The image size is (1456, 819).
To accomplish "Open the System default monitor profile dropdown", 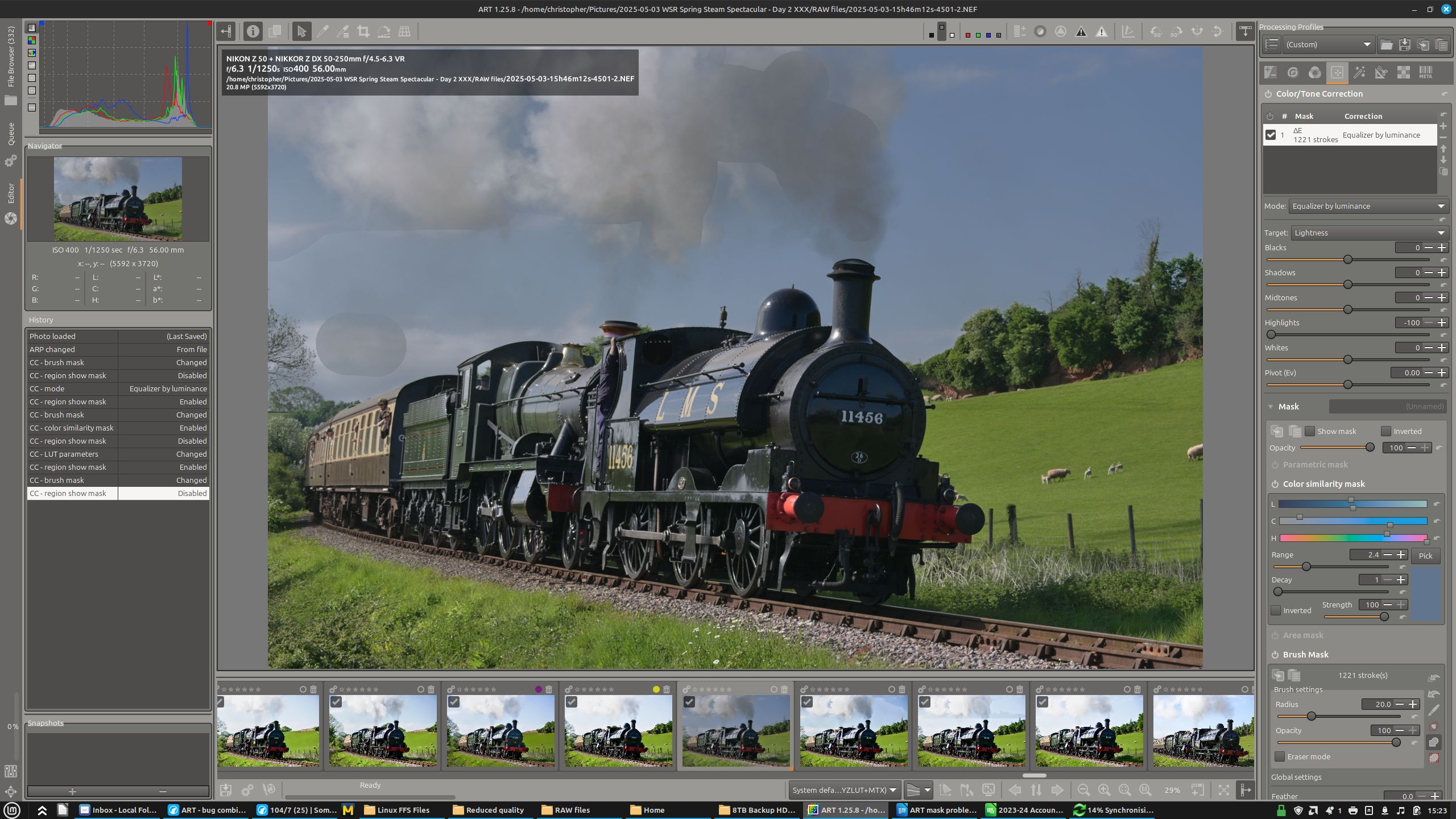I will 844,790.
